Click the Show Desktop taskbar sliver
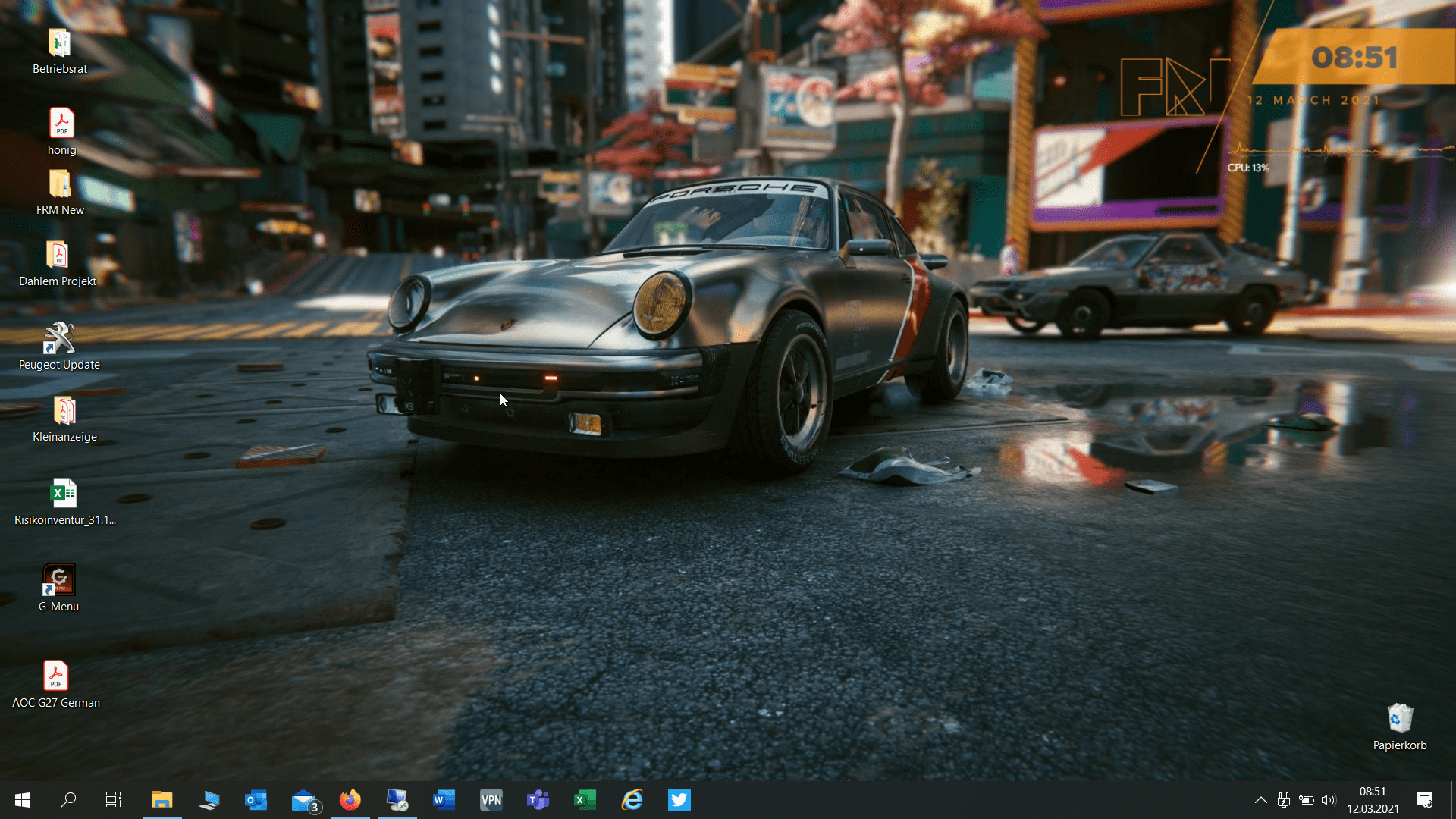 (1453, 800)
